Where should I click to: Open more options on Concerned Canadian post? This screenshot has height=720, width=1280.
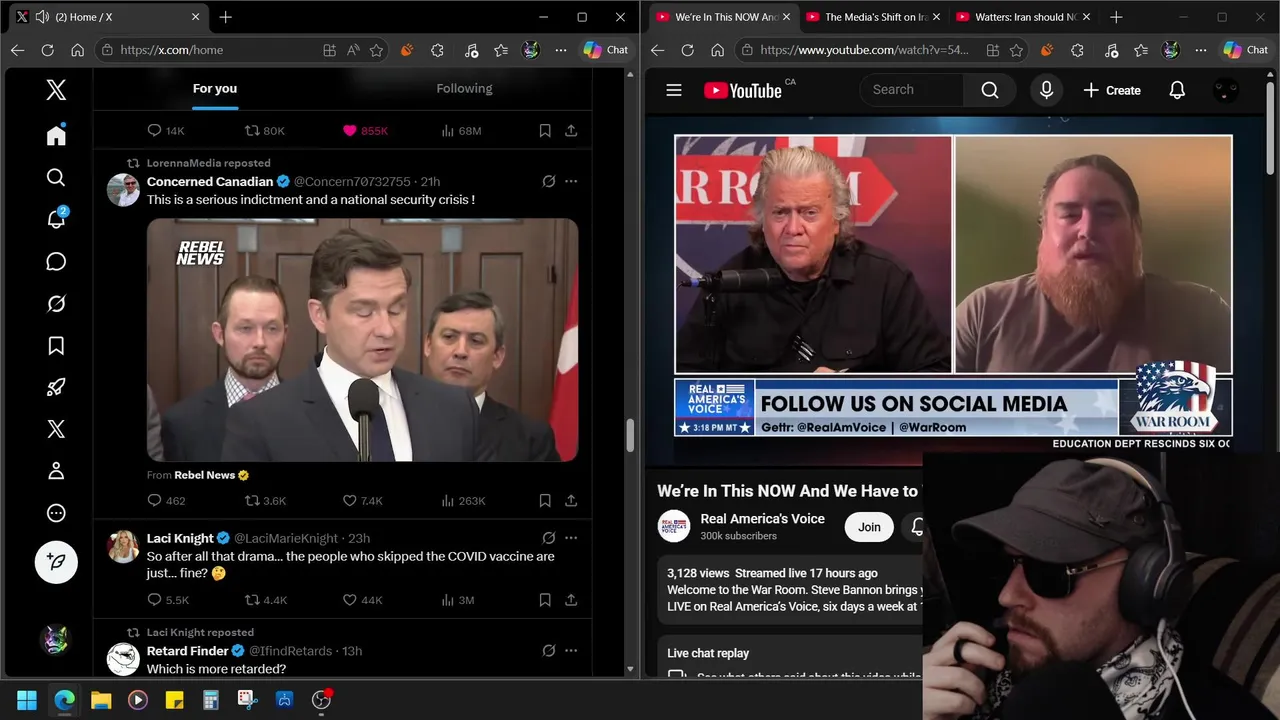tap(571, 182)
